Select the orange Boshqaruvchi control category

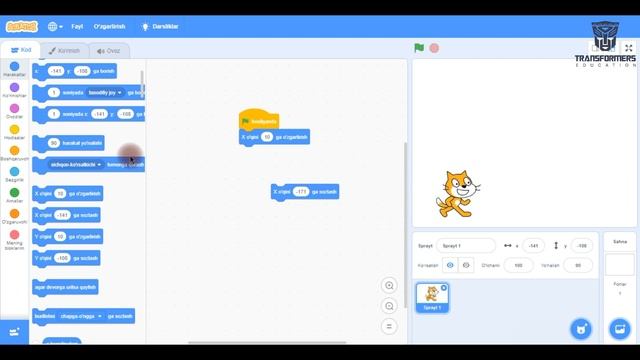click(14, 153)
